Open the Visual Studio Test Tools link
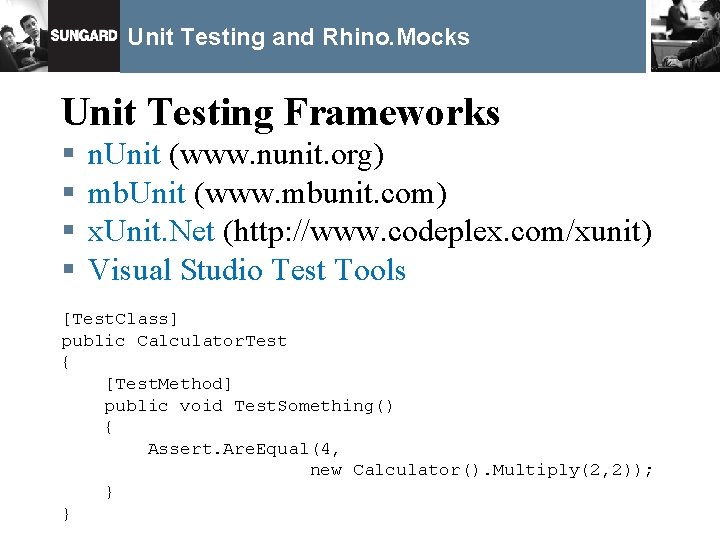720x540 pixels. click(247, 270)
